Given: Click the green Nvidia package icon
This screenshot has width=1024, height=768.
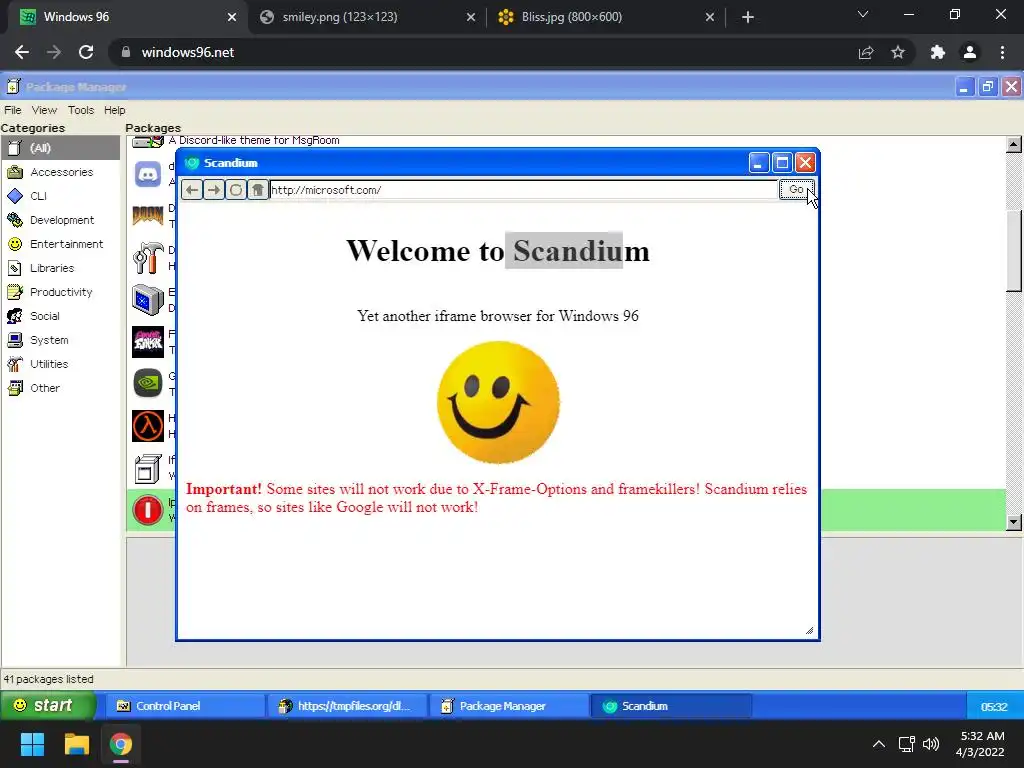Looking at the screenshot, I should [x=148, y=383].
